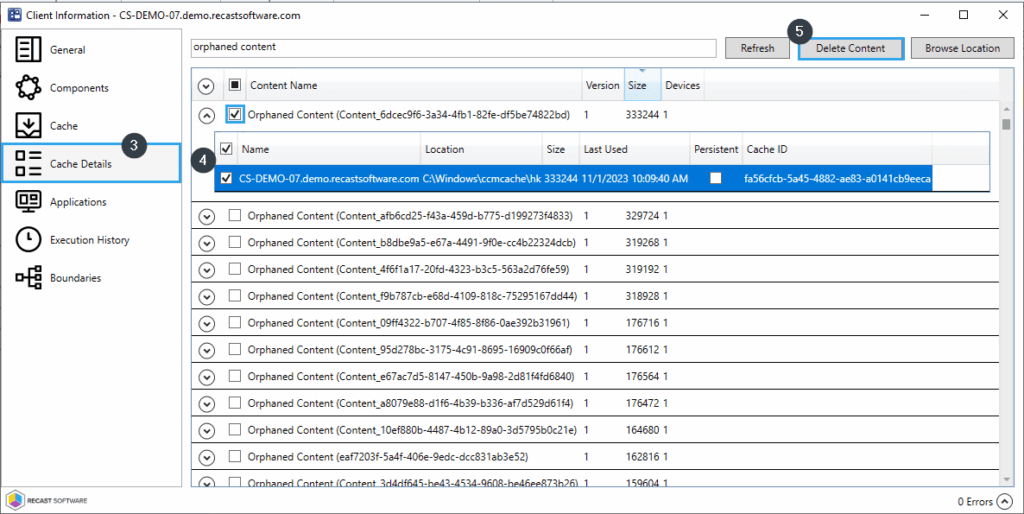Click the orphaned content search field
Image resolution: width=1024 pixels, height=514 pixels.
click(453, 48)
